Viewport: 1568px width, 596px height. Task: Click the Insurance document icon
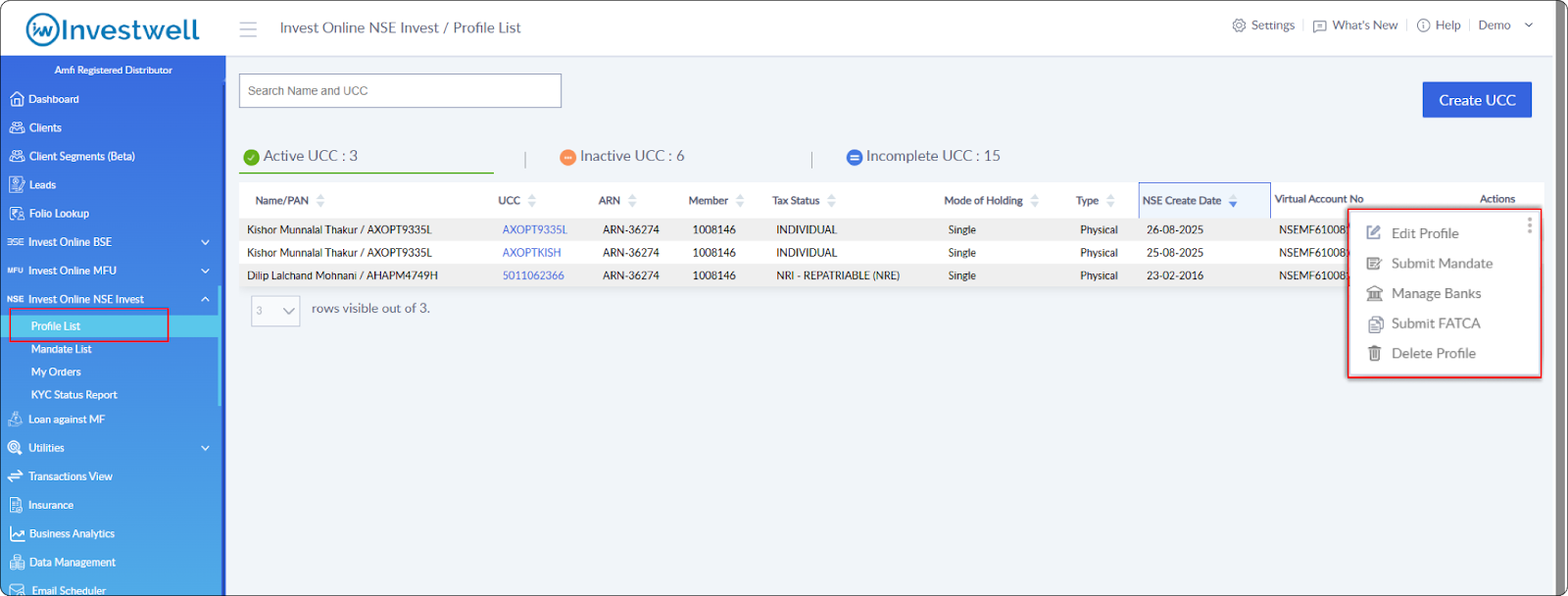coord(16,505)
